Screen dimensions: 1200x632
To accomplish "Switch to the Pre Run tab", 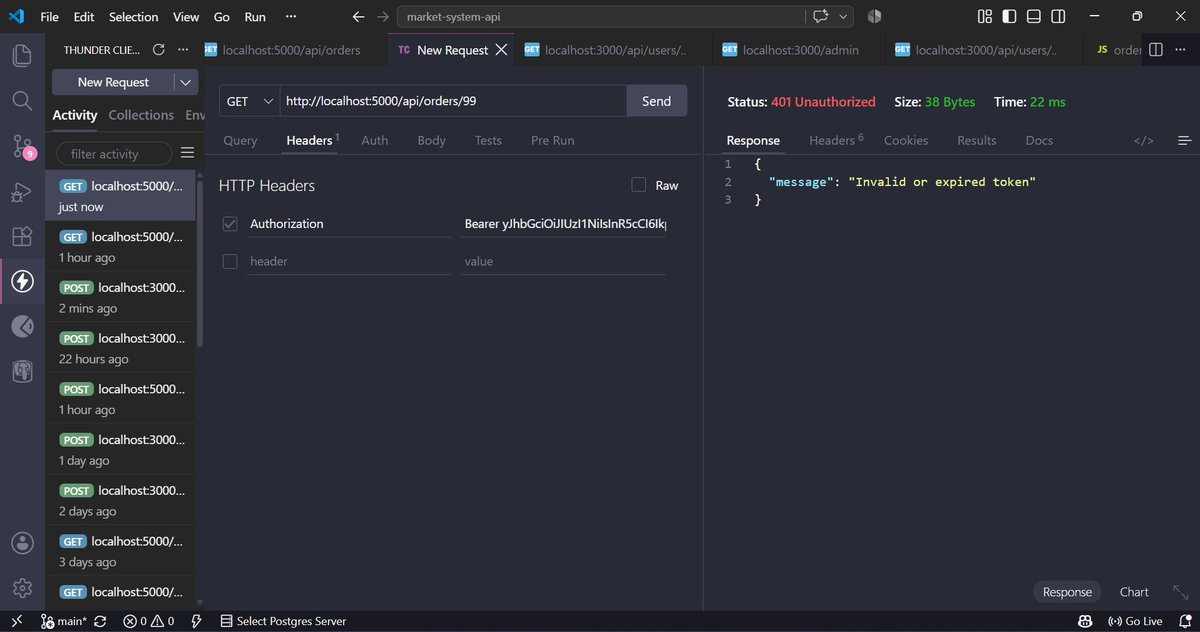I will (x=552, y=140).
